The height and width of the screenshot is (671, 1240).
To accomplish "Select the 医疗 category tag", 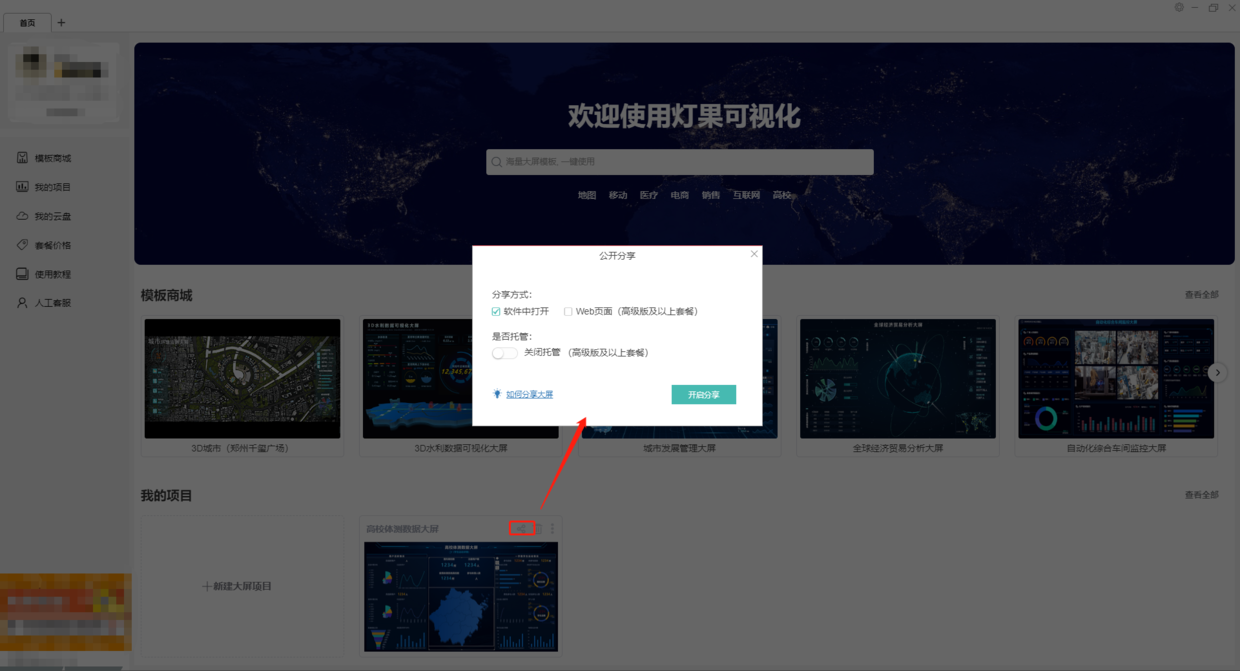I will tap(649, 195).
